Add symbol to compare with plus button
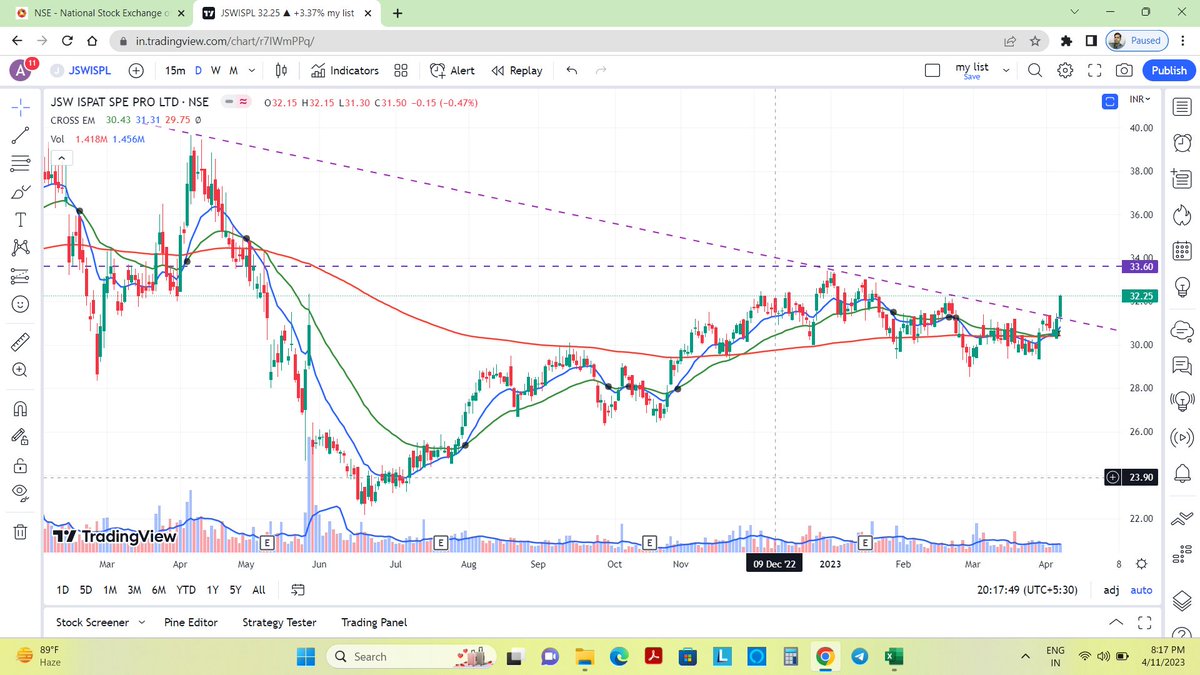Screen dimensions: 1200x675 tap(135, 71)
